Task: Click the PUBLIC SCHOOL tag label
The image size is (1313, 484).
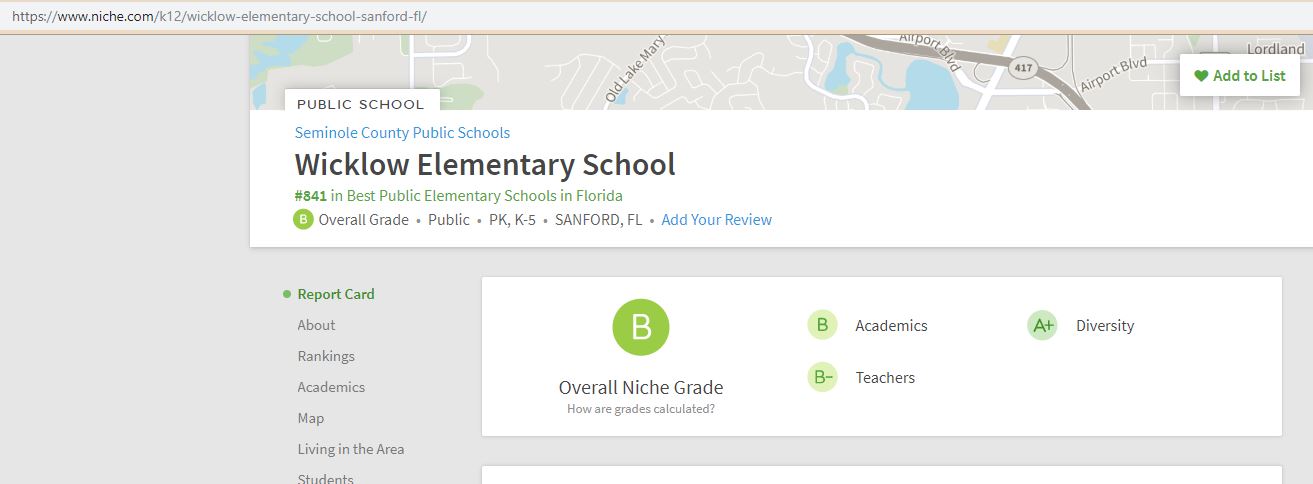Action: click(361, 104)
